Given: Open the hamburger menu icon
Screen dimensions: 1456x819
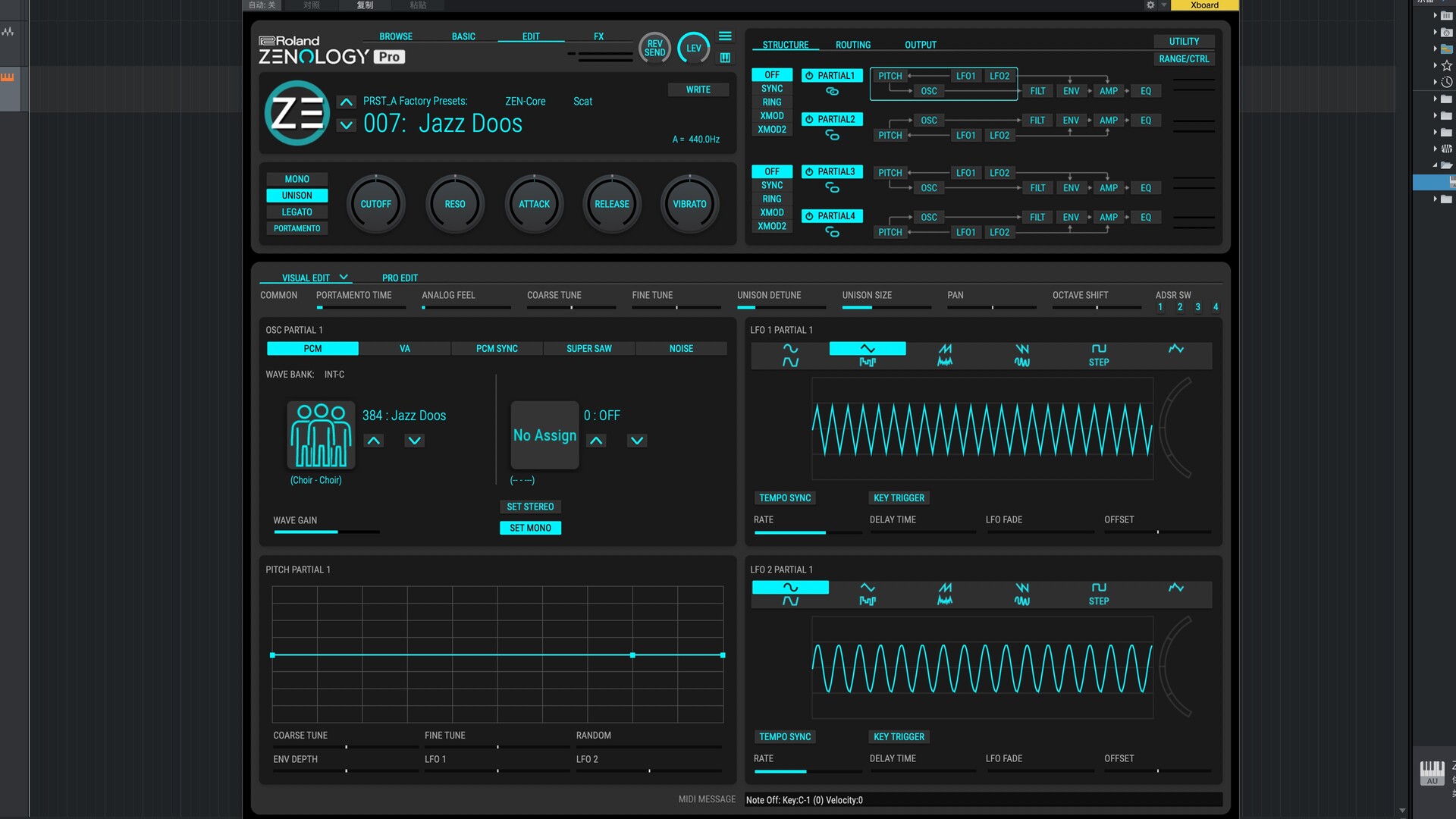Looking at the screenshot, I should (725, 36).
